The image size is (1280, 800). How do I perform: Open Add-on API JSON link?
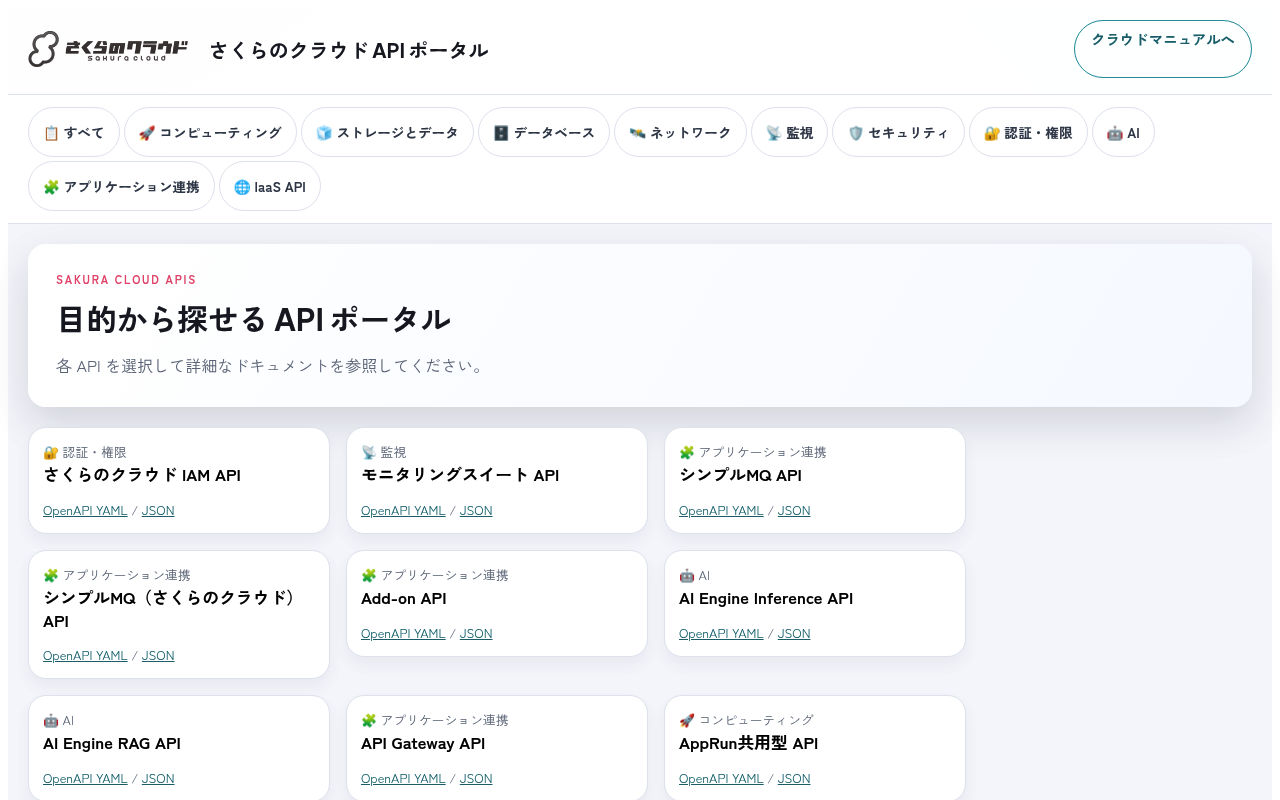[x=476, y=633]
